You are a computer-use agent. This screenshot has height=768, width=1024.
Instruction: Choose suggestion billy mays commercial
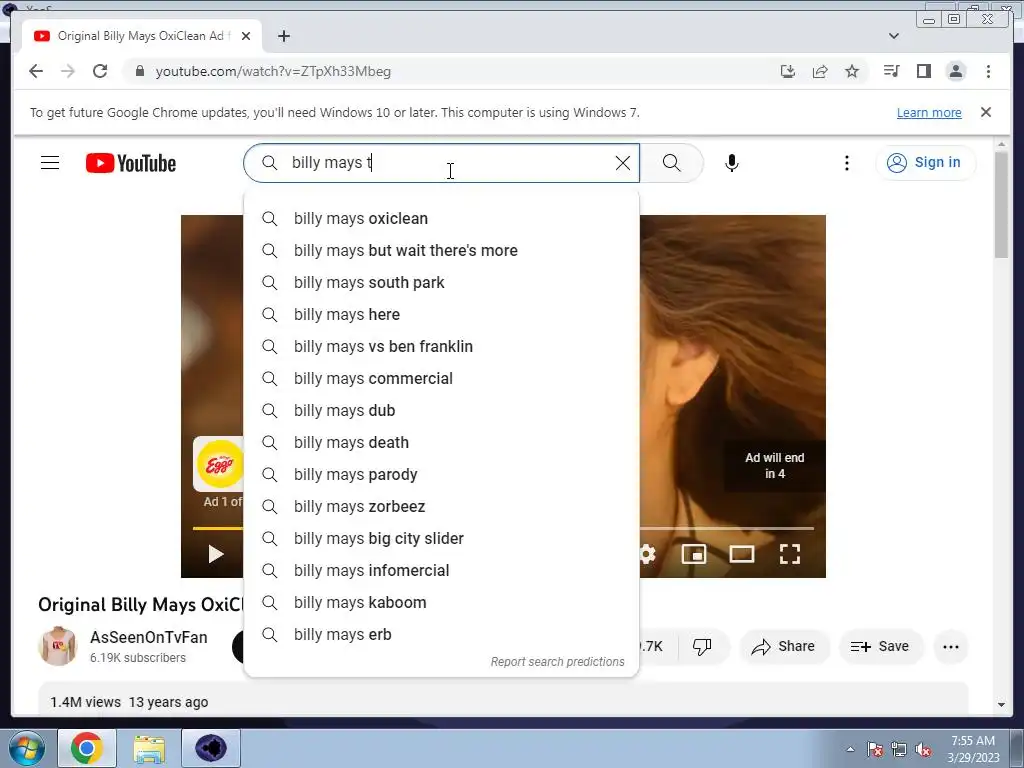pyautogui.click(x=441, y=378)
